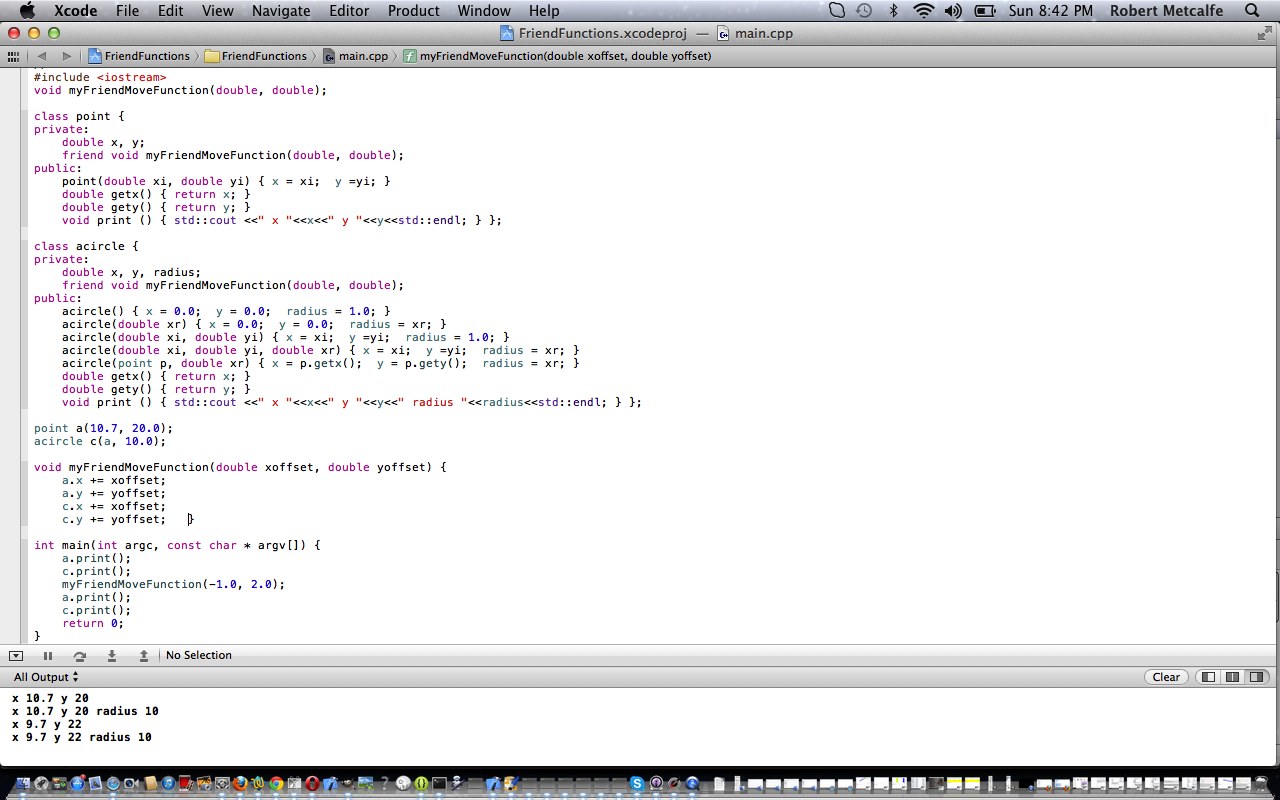
Task: Open the myFriendMoveFunction symbol popup in the jump bar
Action: [557, 56]
